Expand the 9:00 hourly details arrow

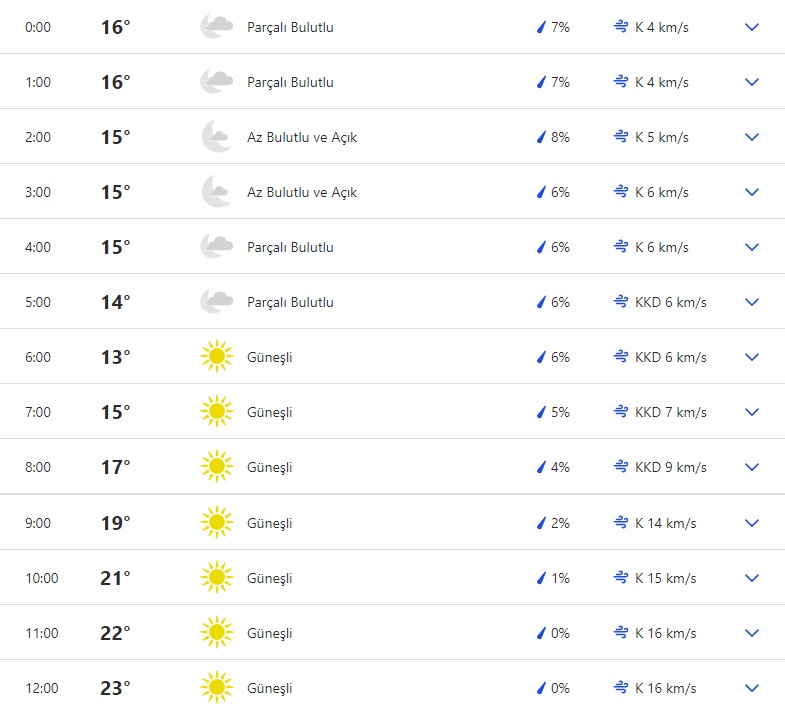[752, 523]
